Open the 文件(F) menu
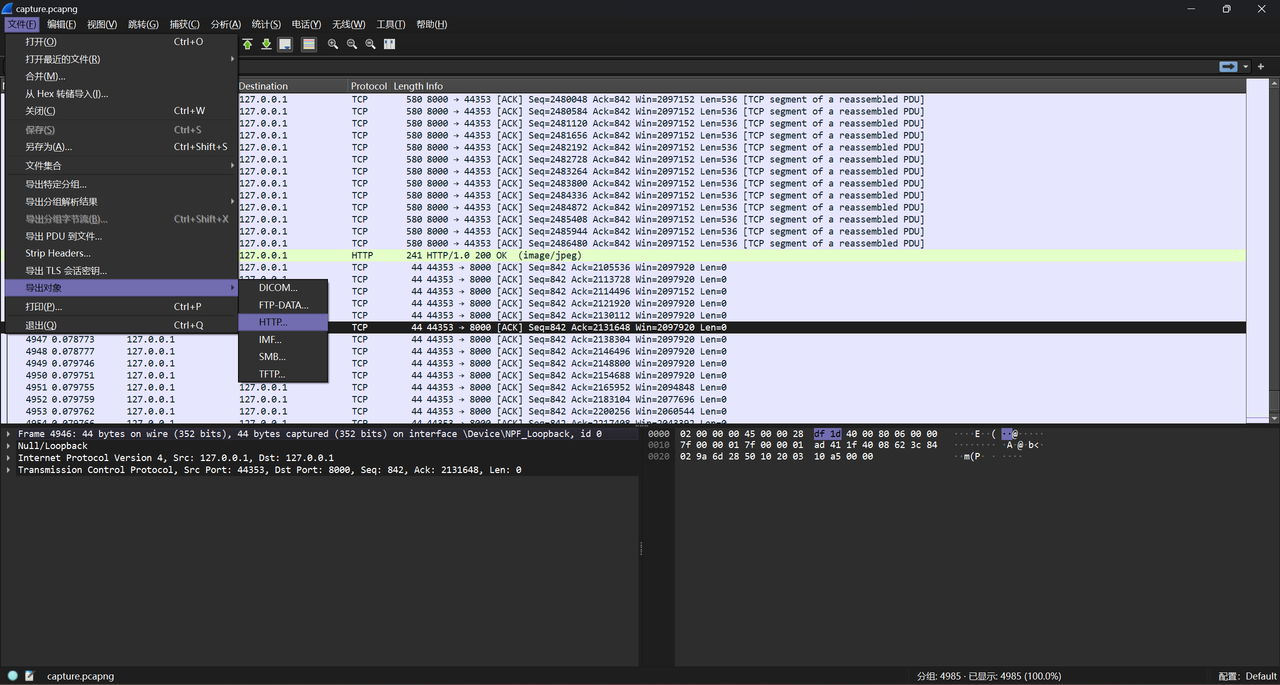This screenshot has width=1280, height=685. click(22, 24)
